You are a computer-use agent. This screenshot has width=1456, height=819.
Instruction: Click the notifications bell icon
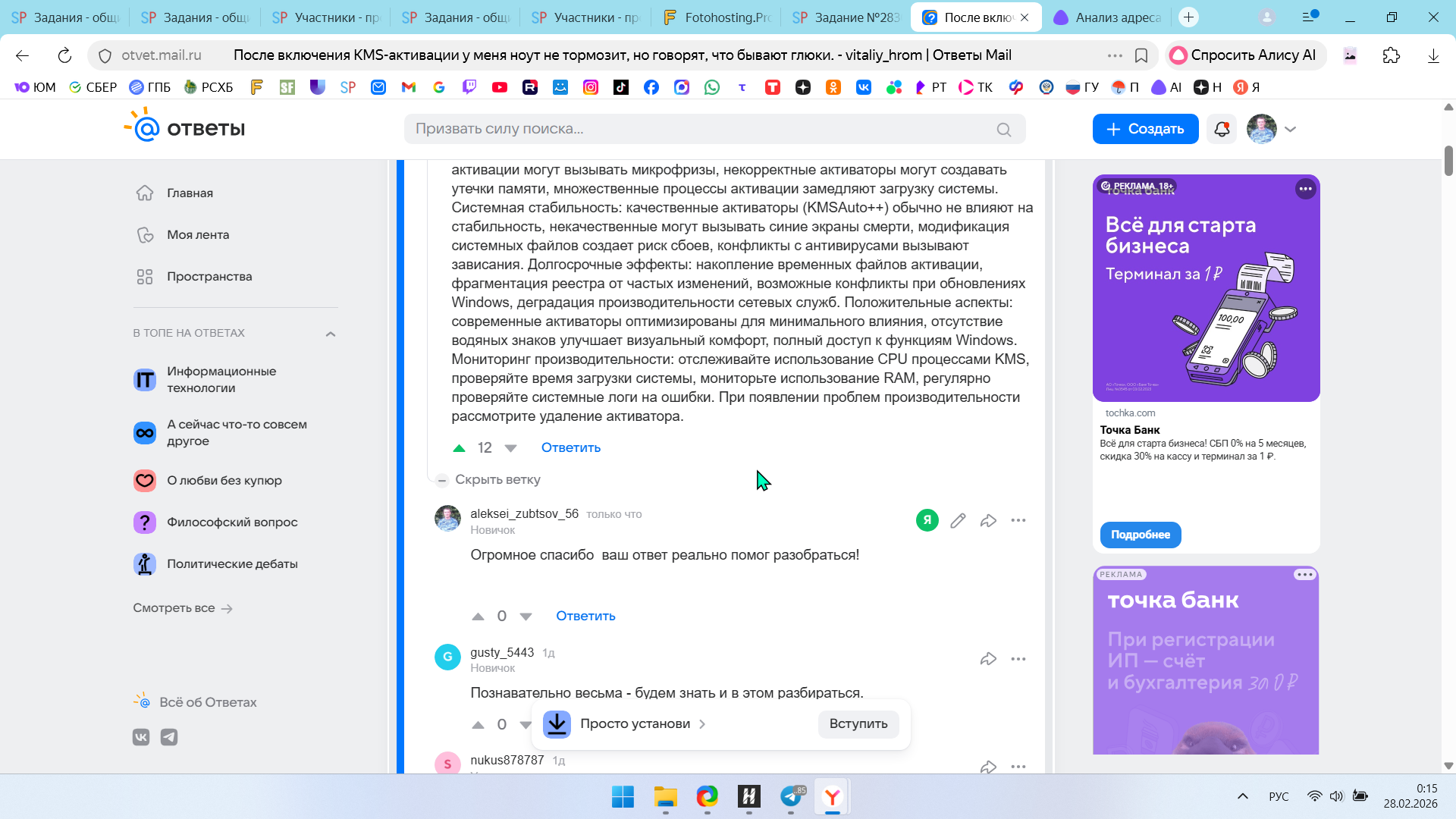[1222, 129]
